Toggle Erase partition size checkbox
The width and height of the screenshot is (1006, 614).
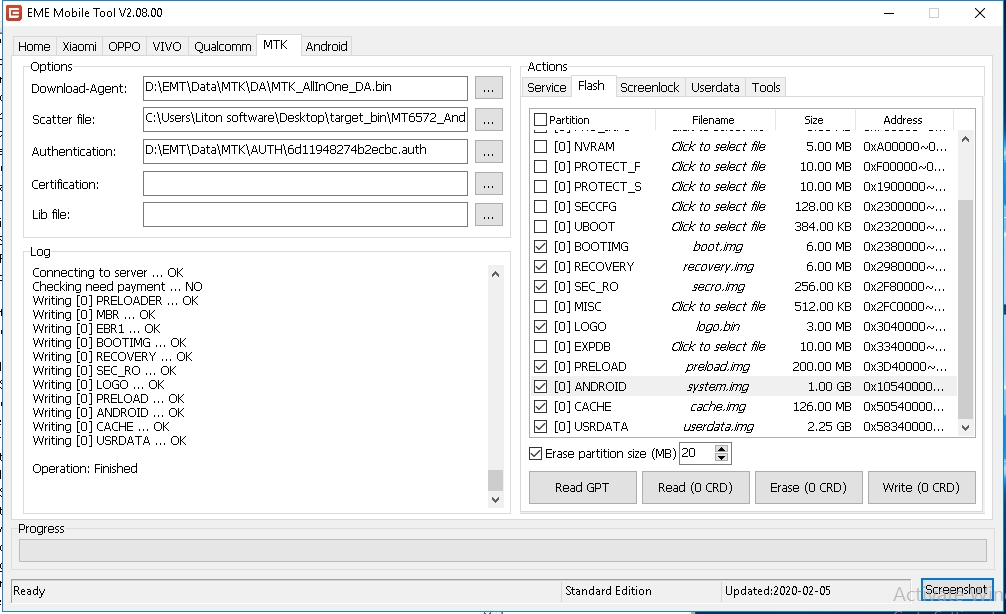pyautogui.click(x=536, y=454)
